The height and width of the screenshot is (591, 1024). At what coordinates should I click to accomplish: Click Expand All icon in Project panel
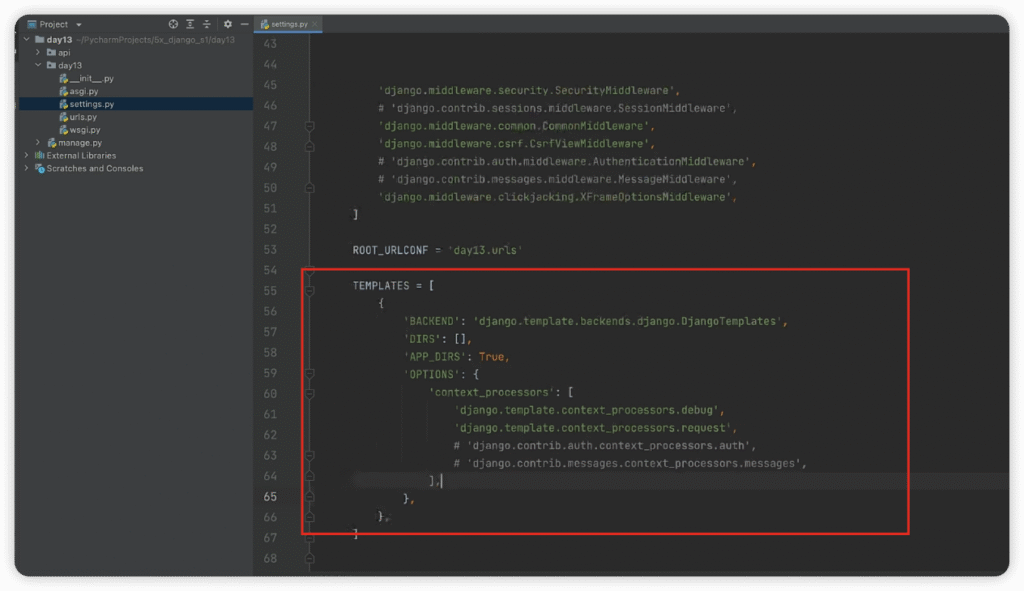point(190,24)
